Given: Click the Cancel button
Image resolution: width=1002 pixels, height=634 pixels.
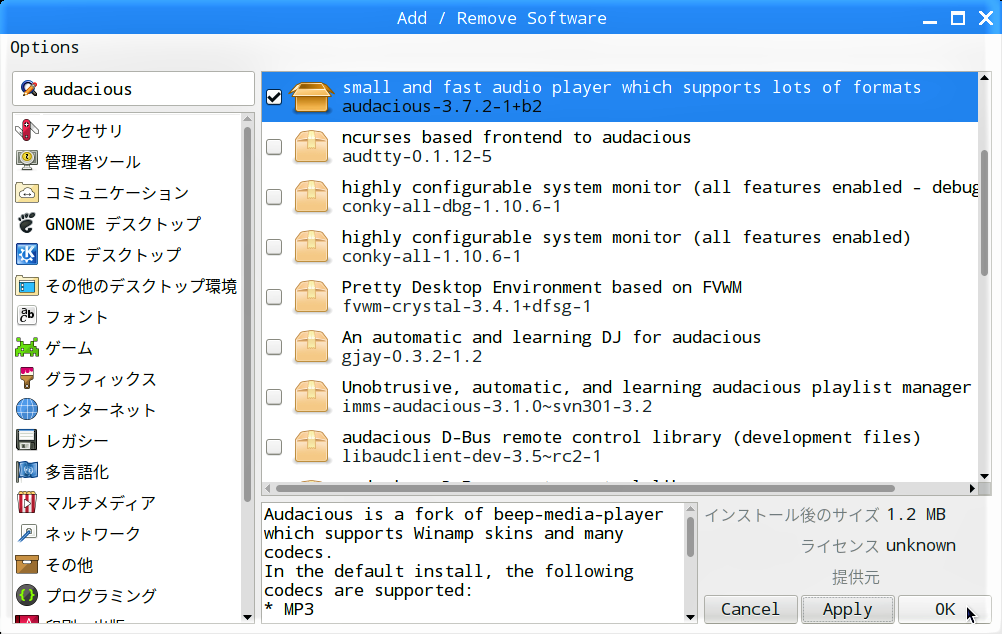Looking at the screenshot, I should click(x=750, y=609).
